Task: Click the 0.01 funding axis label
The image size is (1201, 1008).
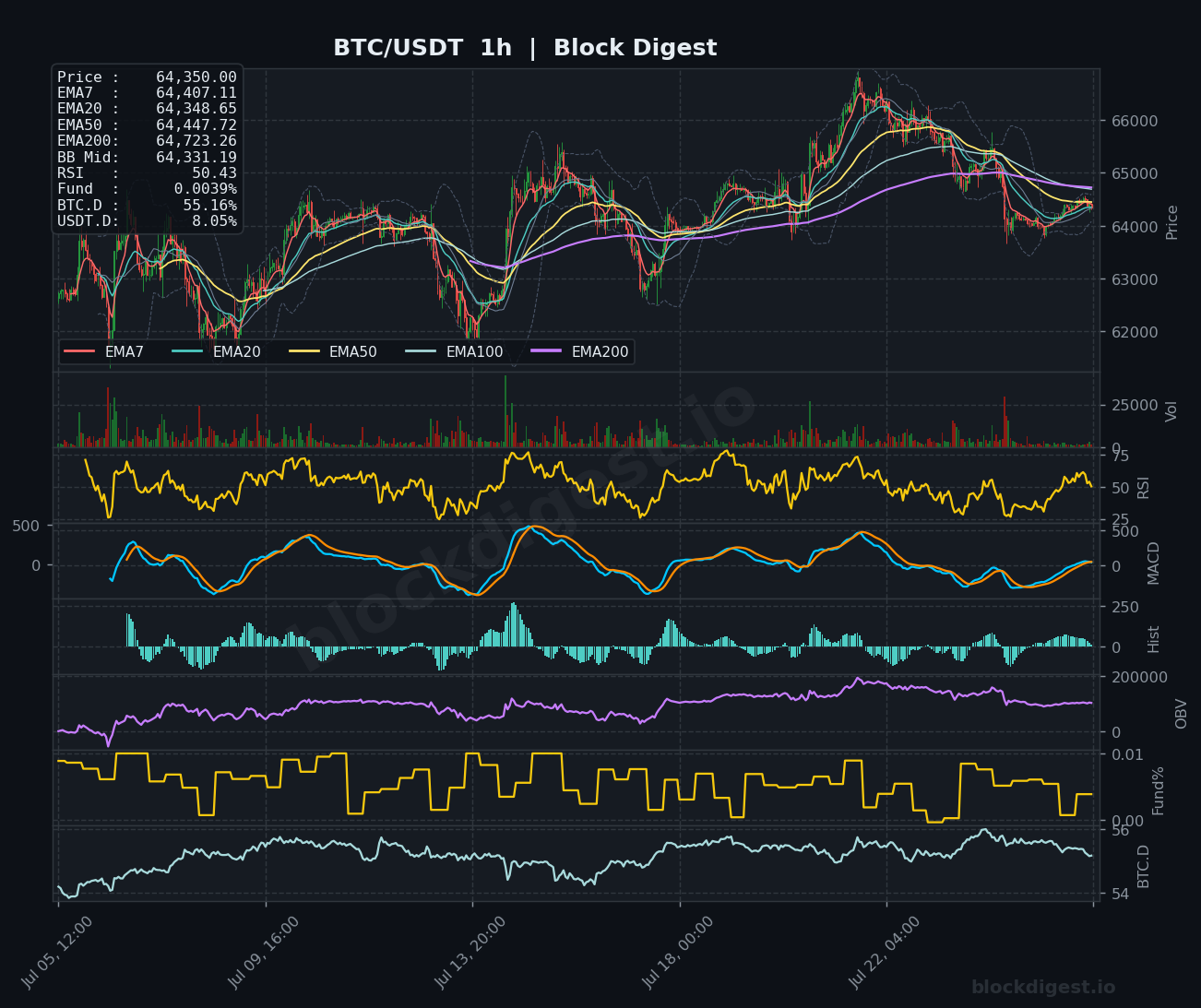Action: pos(1127,754)
